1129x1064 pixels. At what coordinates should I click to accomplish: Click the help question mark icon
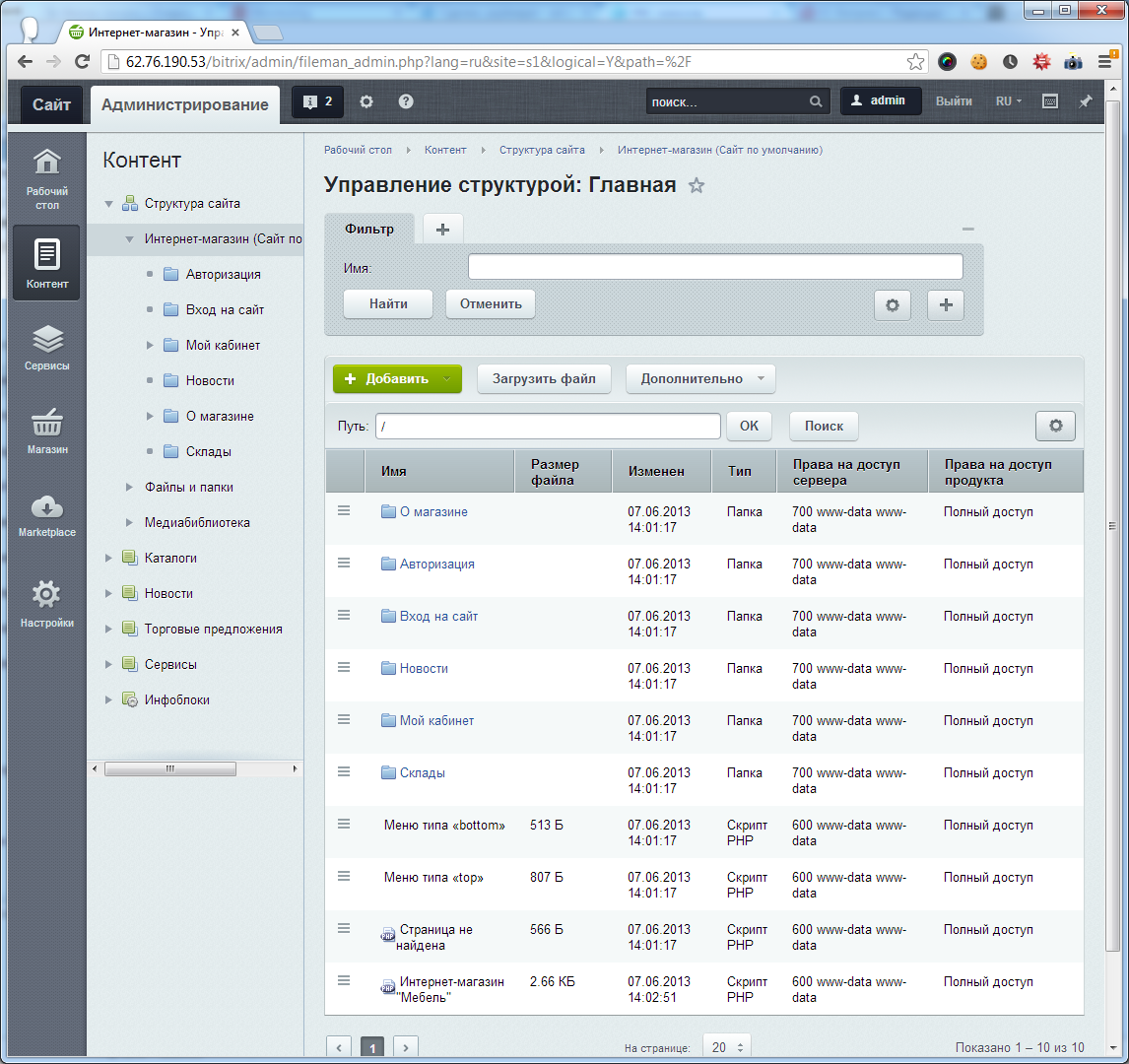point(406,101)
